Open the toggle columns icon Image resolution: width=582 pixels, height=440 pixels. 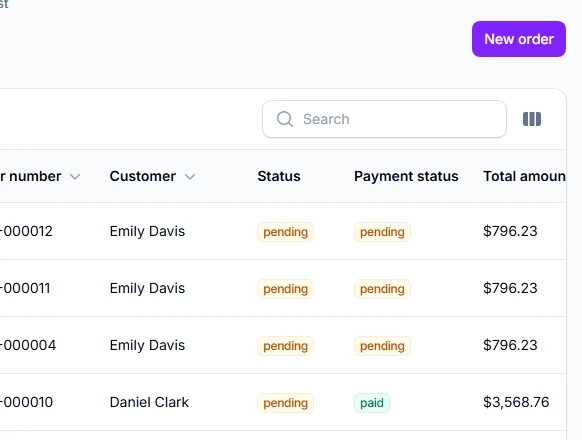tap(532, 119)
